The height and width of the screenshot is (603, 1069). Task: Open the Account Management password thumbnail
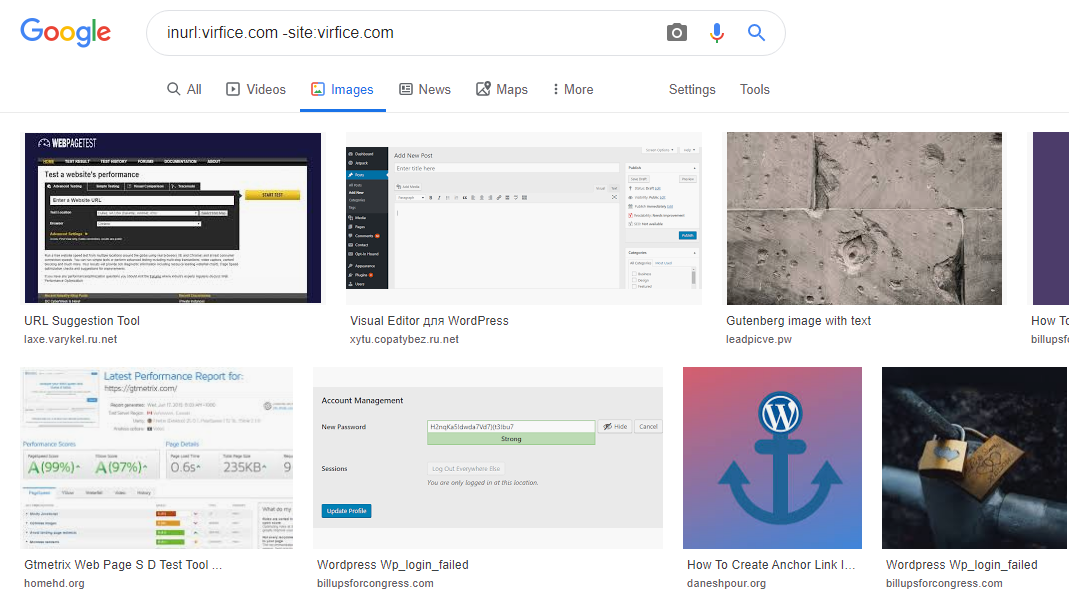487,458
